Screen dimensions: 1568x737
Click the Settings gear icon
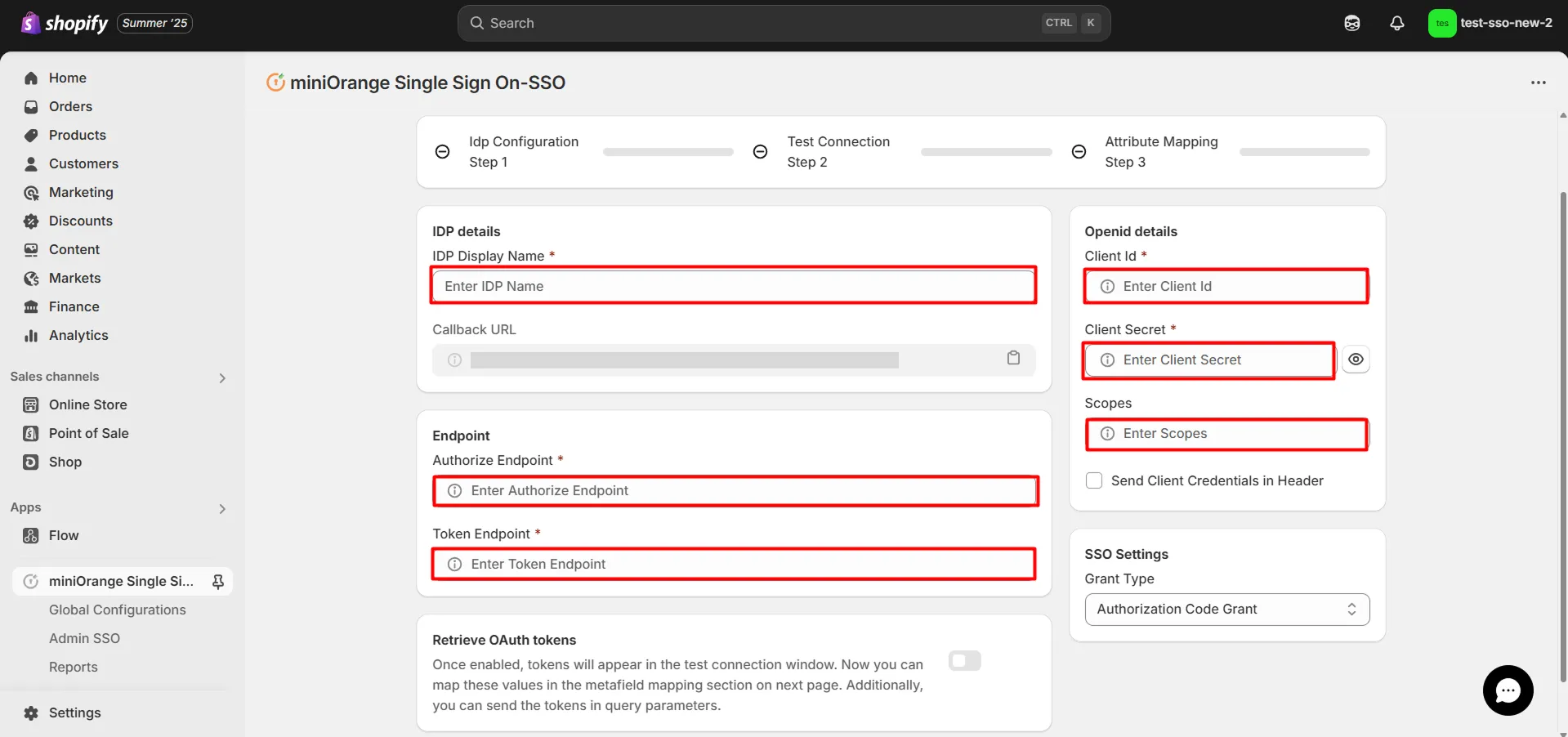[31, 713]
